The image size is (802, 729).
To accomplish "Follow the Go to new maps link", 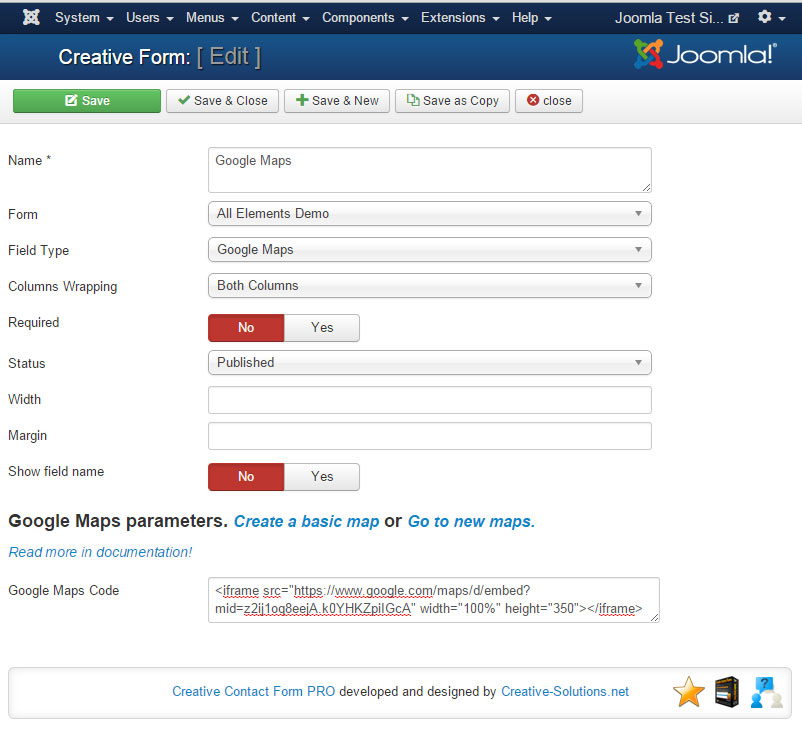I will point(471,521).
